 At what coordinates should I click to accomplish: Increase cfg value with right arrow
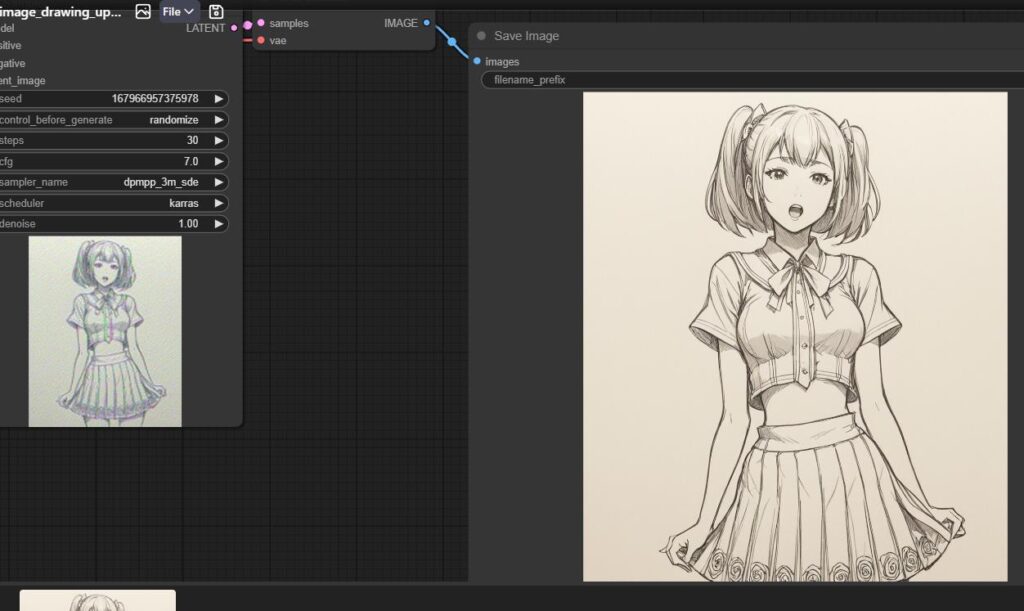[x=219, y=161]
